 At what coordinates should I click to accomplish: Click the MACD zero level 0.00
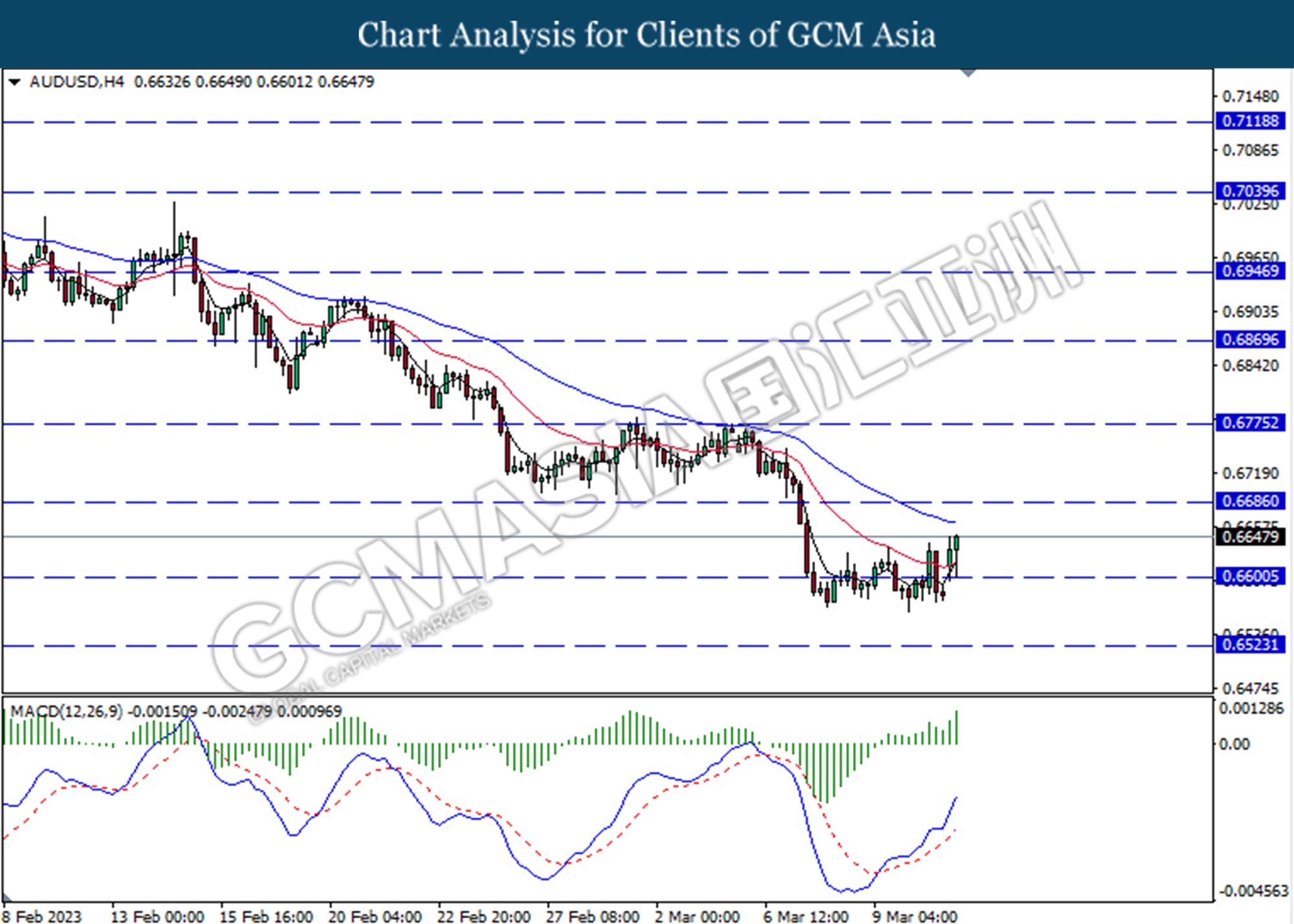(1234, 744)
